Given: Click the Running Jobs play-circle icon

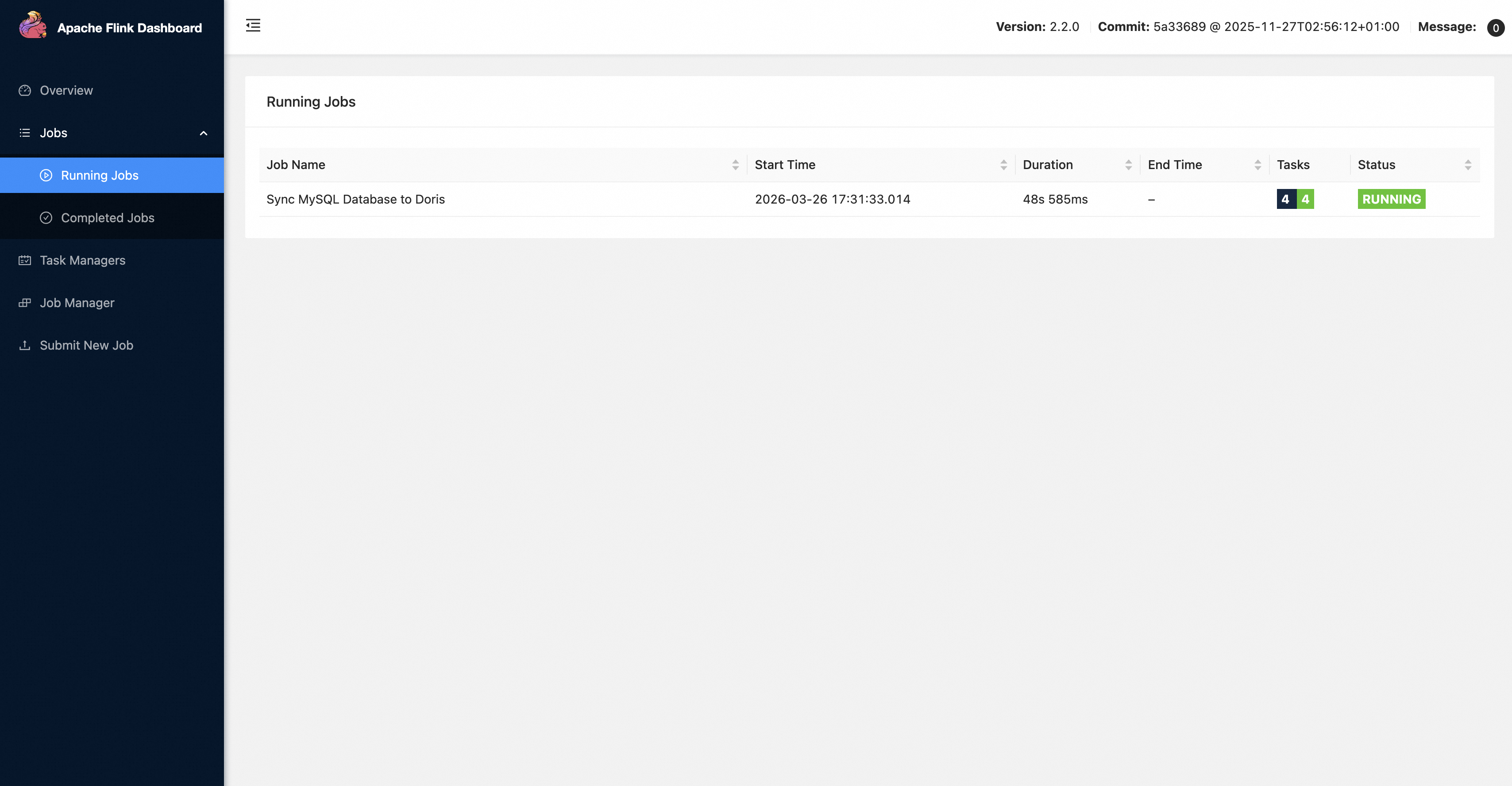Looking at the screenshot, I should [x=46, y=176].
